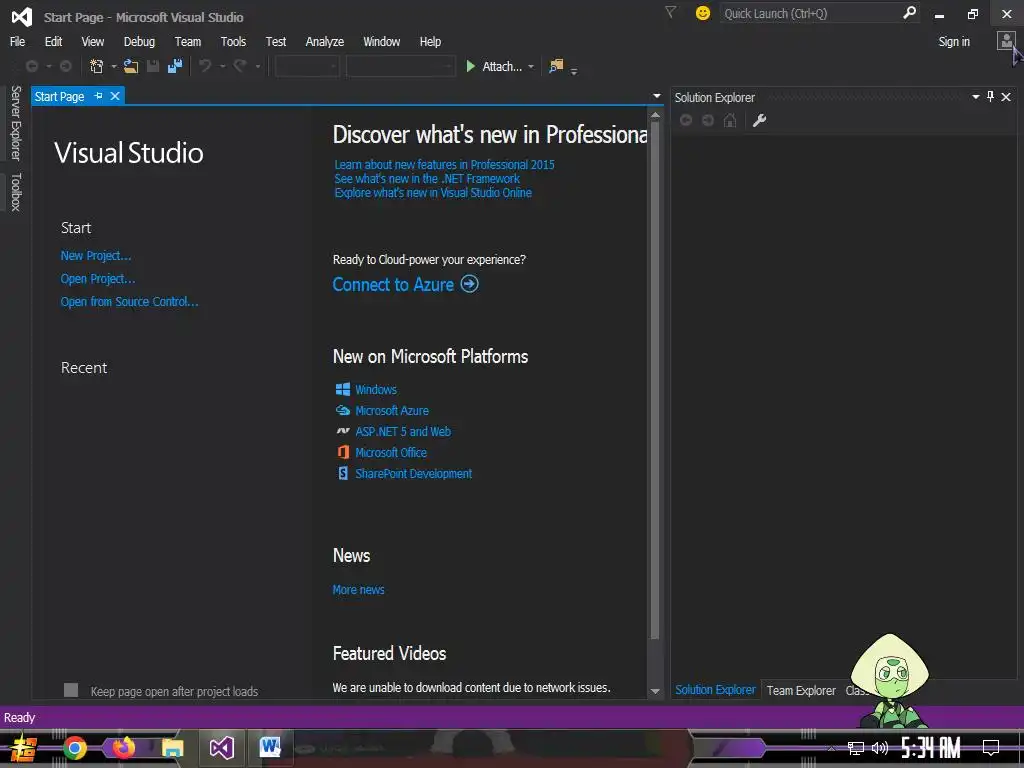Click the account picture icon
Viewport: 1024px width, 768px height.
click(1006, 41)
